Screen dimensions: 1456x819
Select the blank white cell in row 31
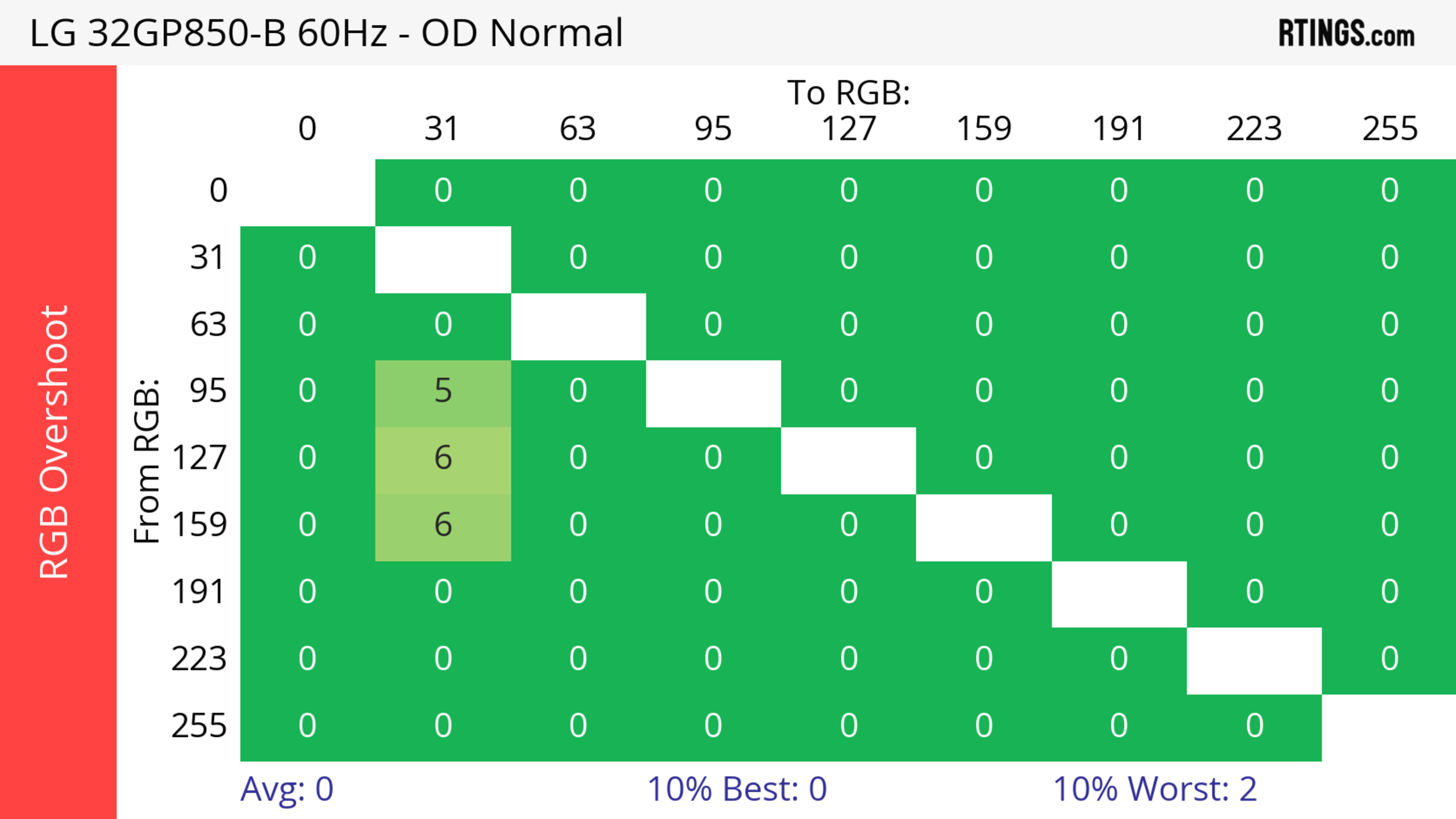coord(443,259)
